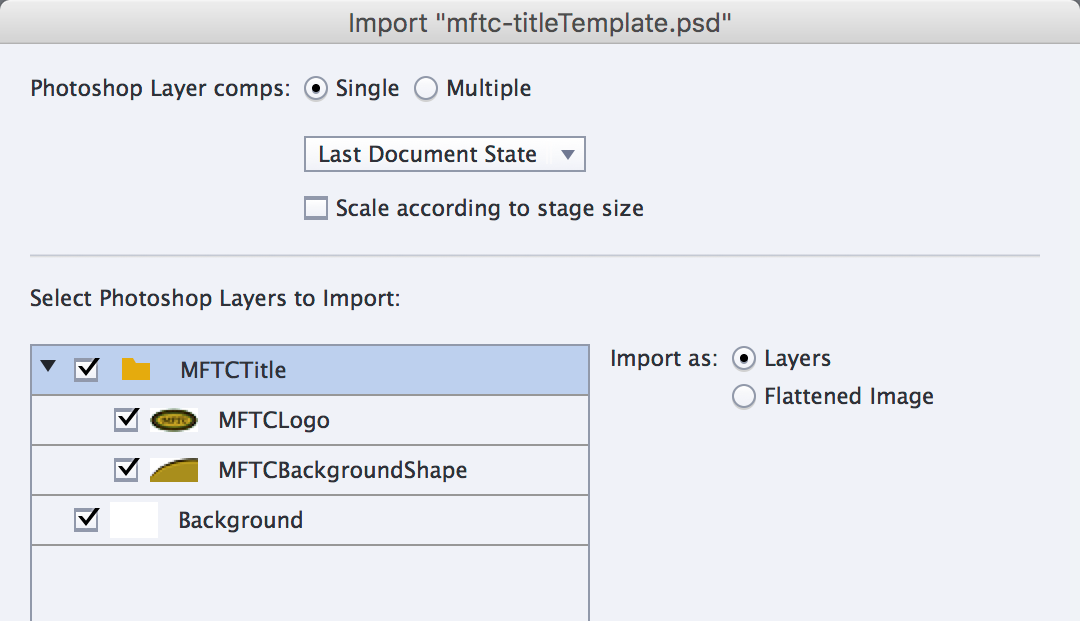Uncheck the MFTCLogo layer checkbox
This screenshot has width=1080, height=621.
126,420
